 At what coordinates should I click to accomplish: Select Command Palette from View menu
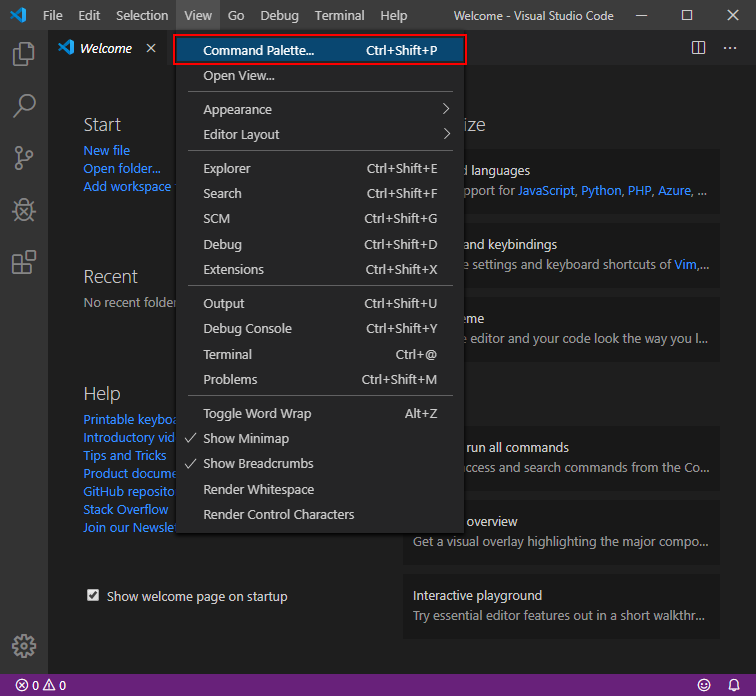point(320,50)
